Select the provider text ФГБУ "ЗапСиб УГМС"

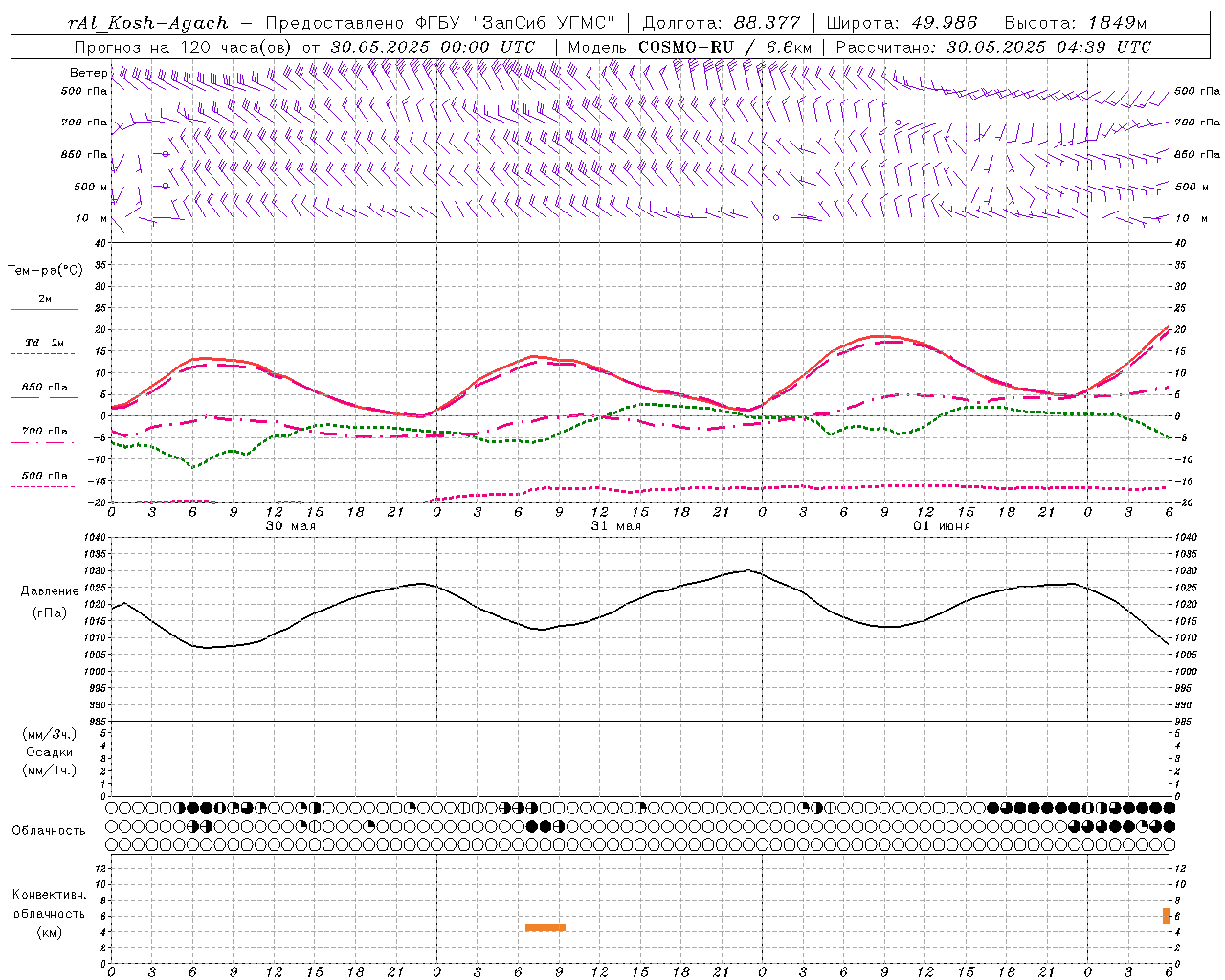tap(516, 23)
